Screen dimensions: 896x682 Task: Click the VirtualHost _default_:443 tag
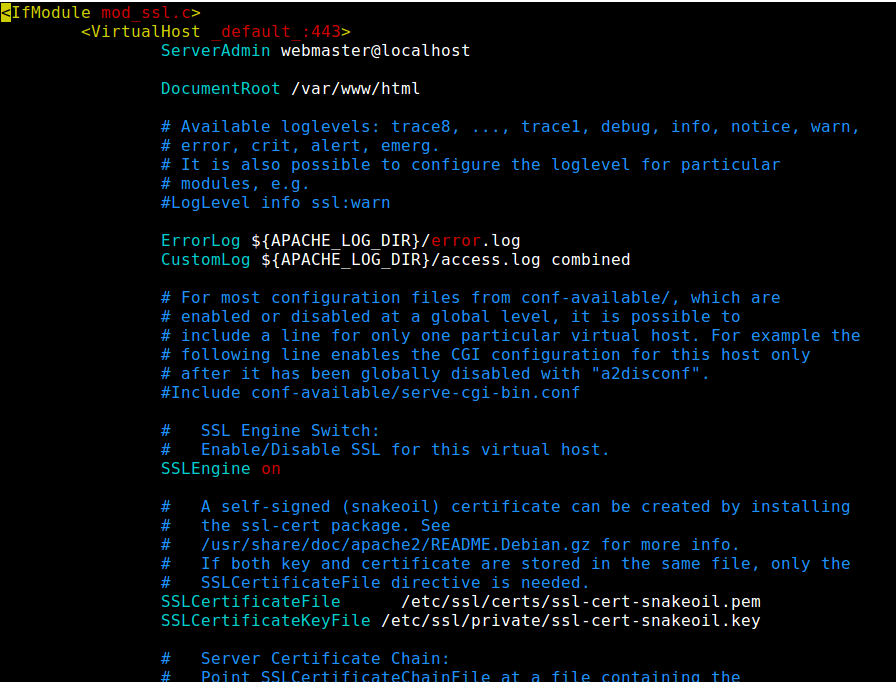tap(216, 31)
